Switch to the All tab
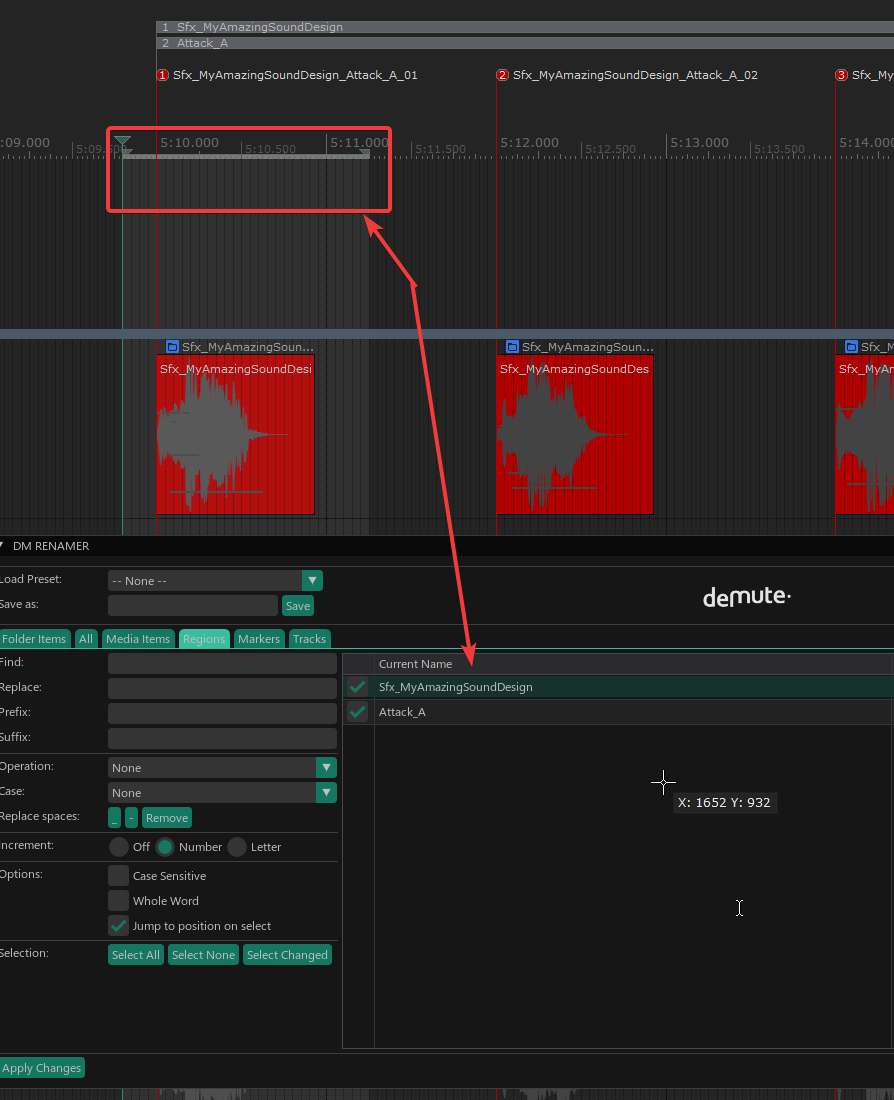 point(86,638)
